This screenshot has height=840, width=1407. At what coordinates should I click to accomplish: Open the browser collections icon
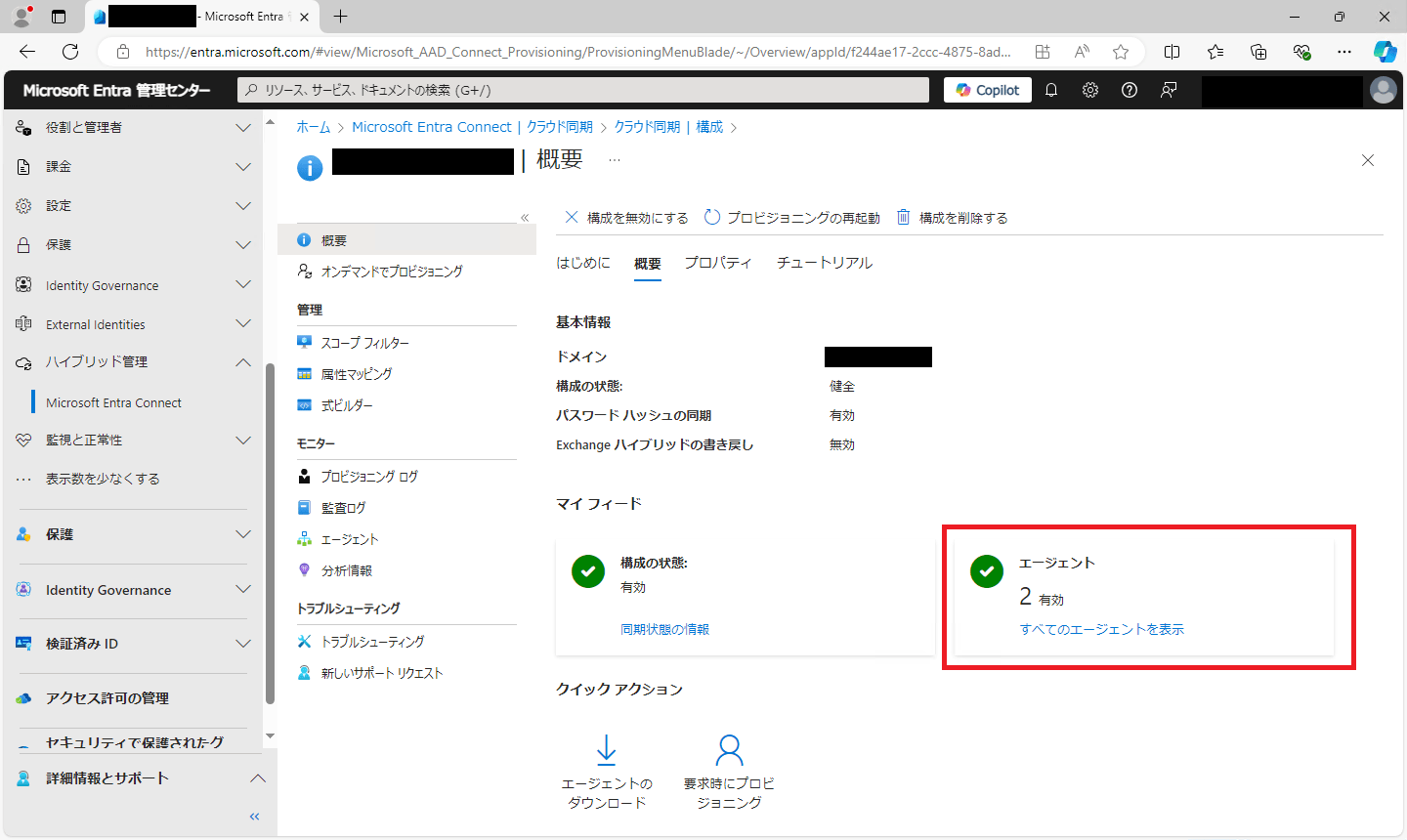click(x=1258, y=52)
